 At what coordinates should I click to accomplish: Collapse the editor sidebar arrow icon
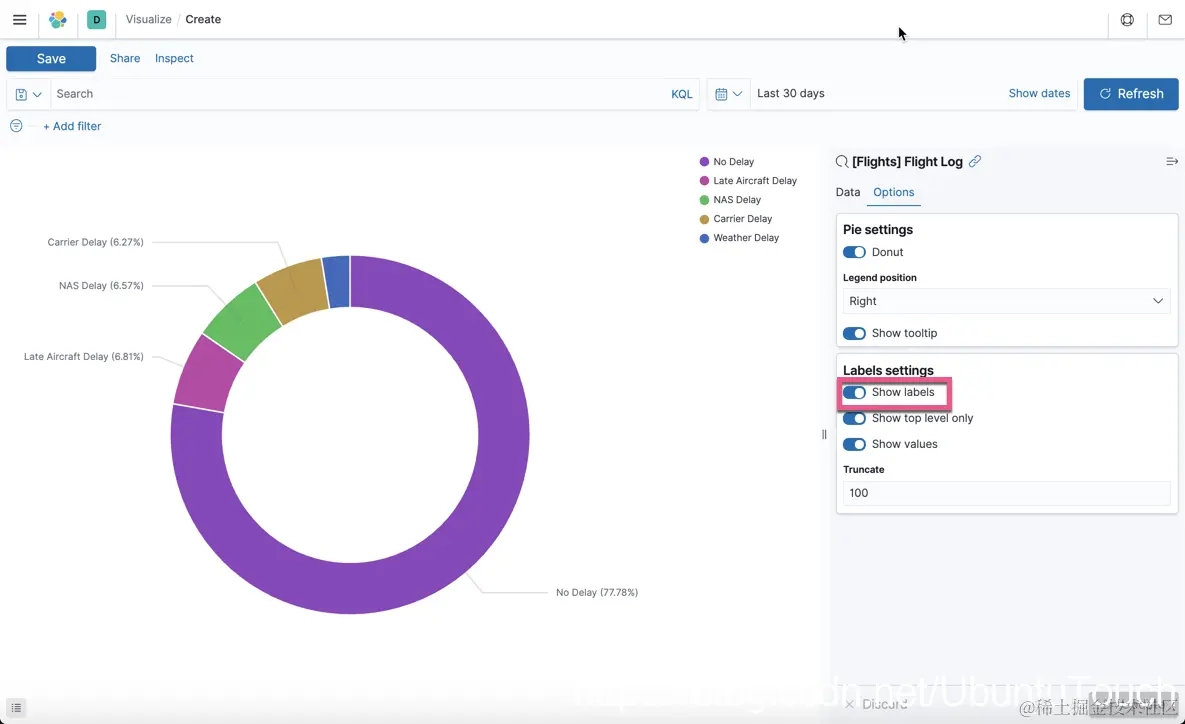click(1171, 162)
